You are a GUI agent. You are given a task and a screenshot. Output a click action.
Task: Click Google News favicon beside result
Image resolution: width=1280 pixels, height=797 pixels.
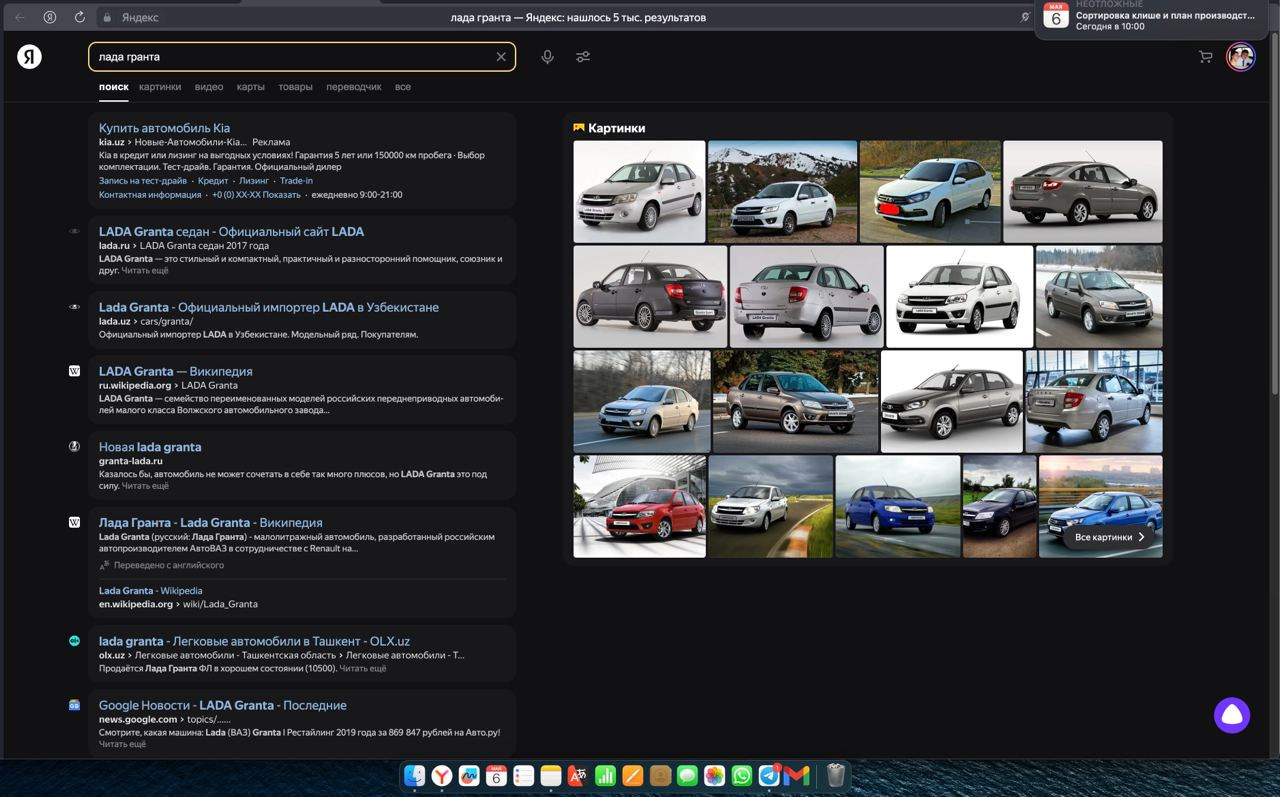click(x=74, y=705)
